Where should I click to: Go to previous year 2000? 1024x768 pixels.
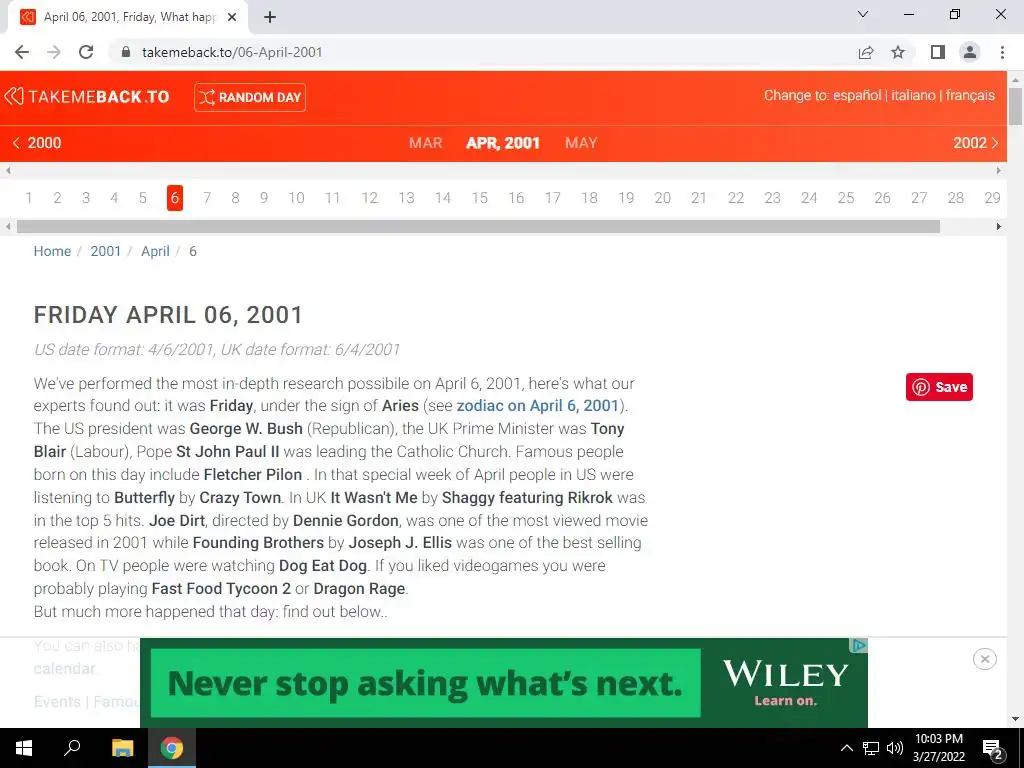(x=37, y=143)
